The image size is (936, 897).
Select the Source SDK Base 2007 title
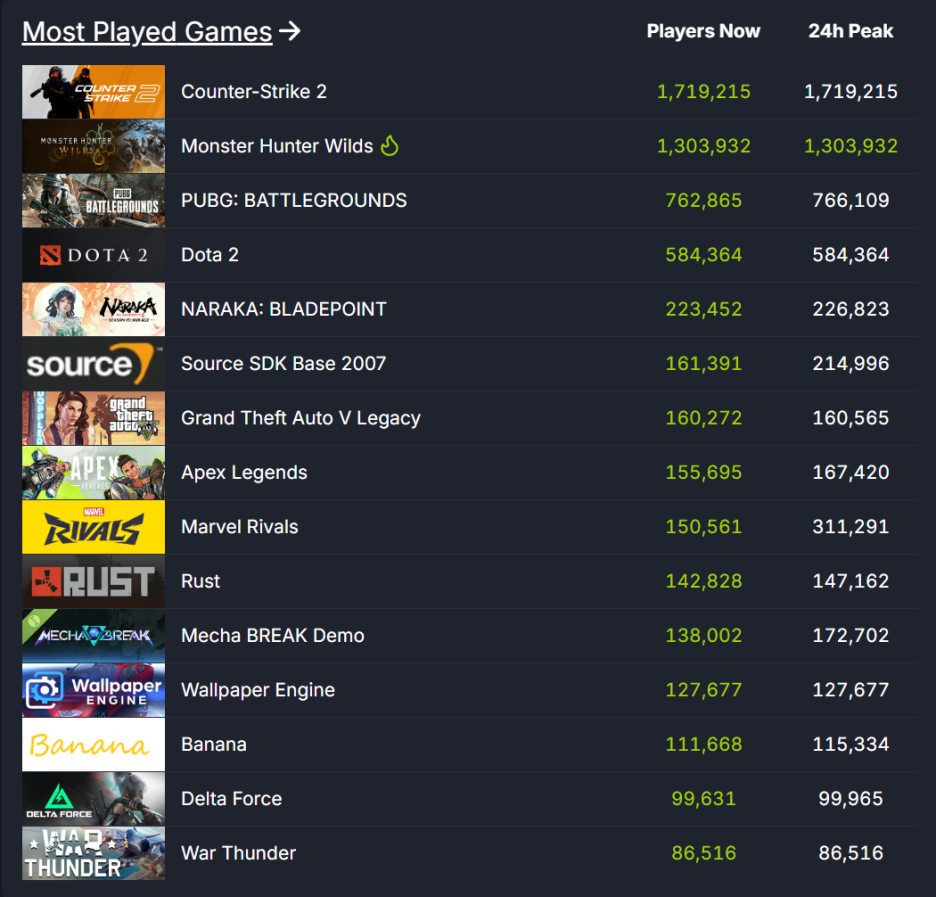(284, 363)
